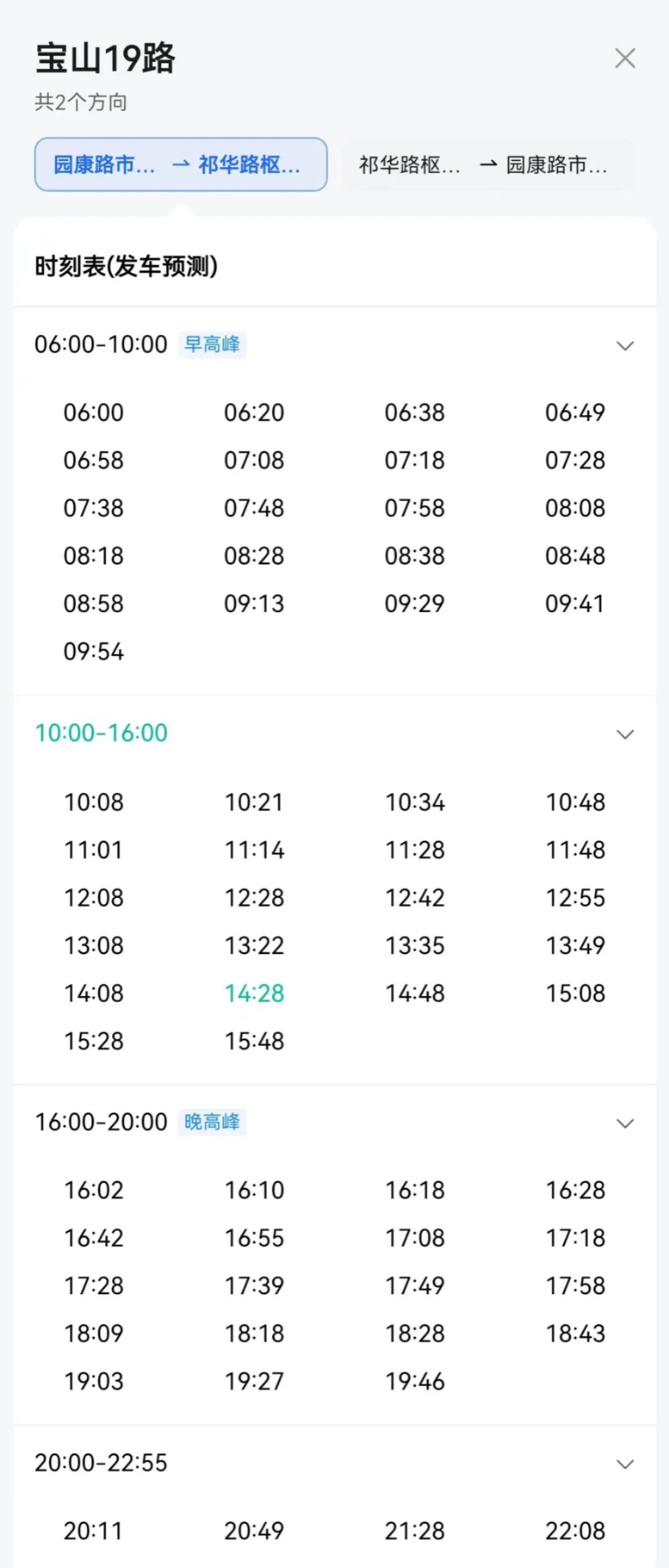The height and width of the screenshot is (1568, 669).
Task: Collapse the 20:00-22:55 time section
Action: point(625,1464)
